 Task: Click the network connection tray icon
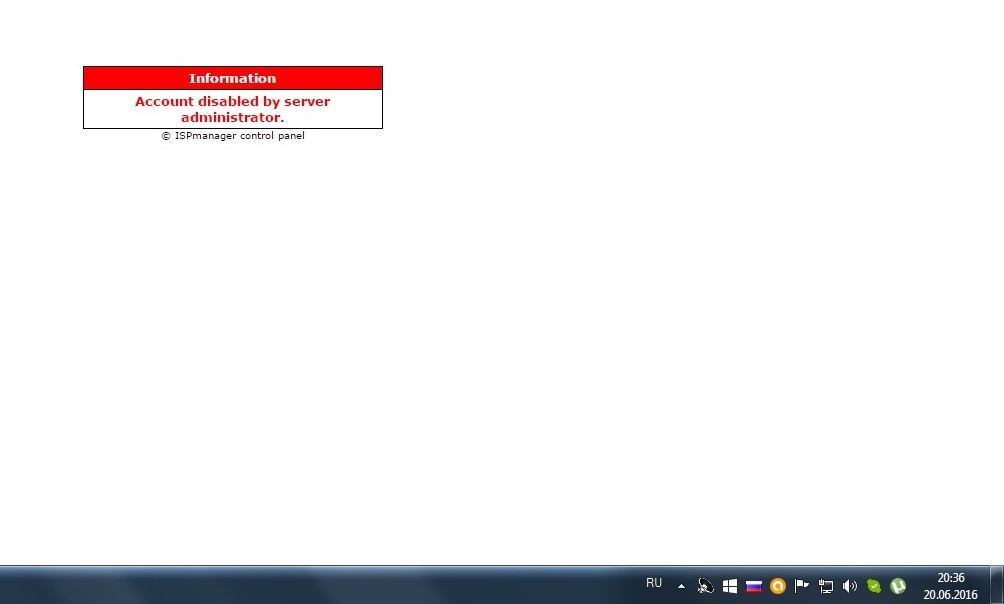click(x=826, y=586)
